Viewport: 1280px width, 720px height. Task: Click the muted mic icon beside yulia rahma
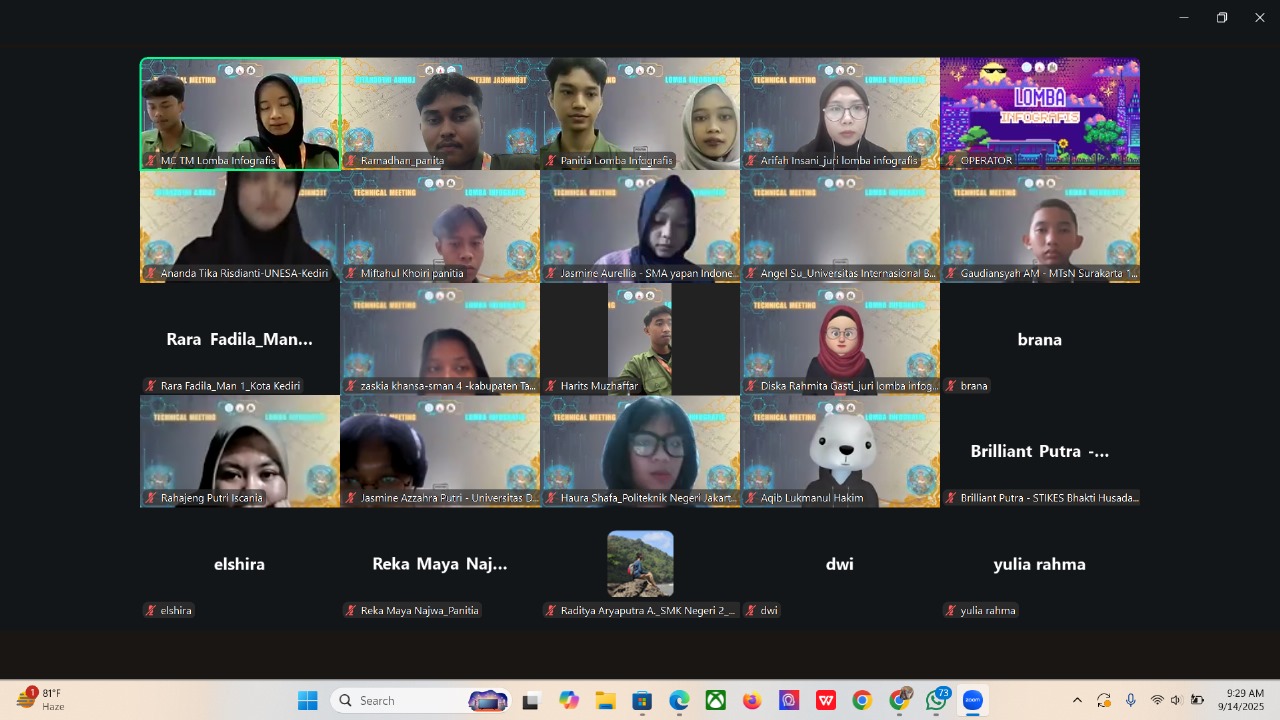click(951, 610)
